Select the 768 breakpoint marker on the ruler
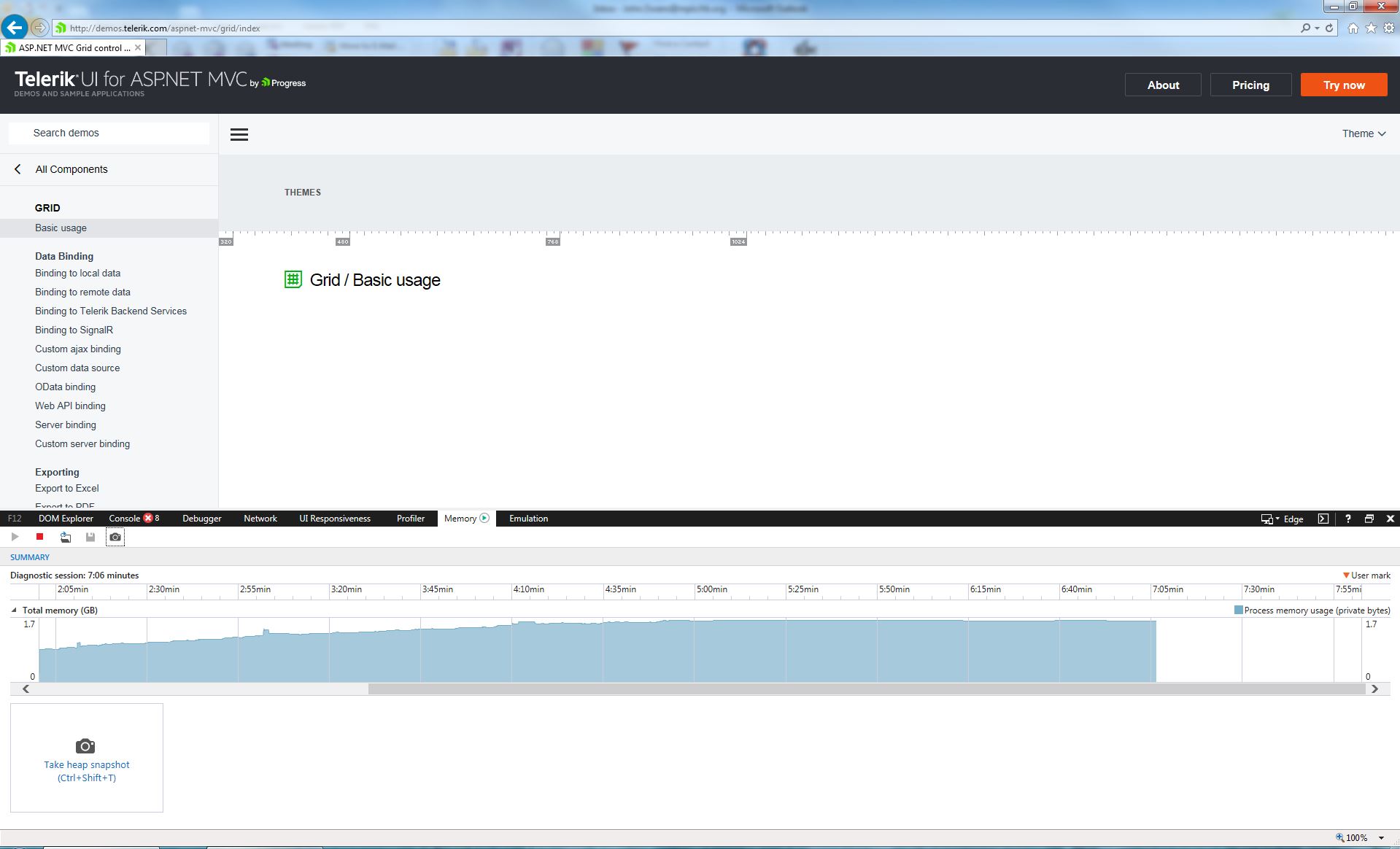Image resolution: width=1400 pixels, height=849 pixels. point(553,241)
